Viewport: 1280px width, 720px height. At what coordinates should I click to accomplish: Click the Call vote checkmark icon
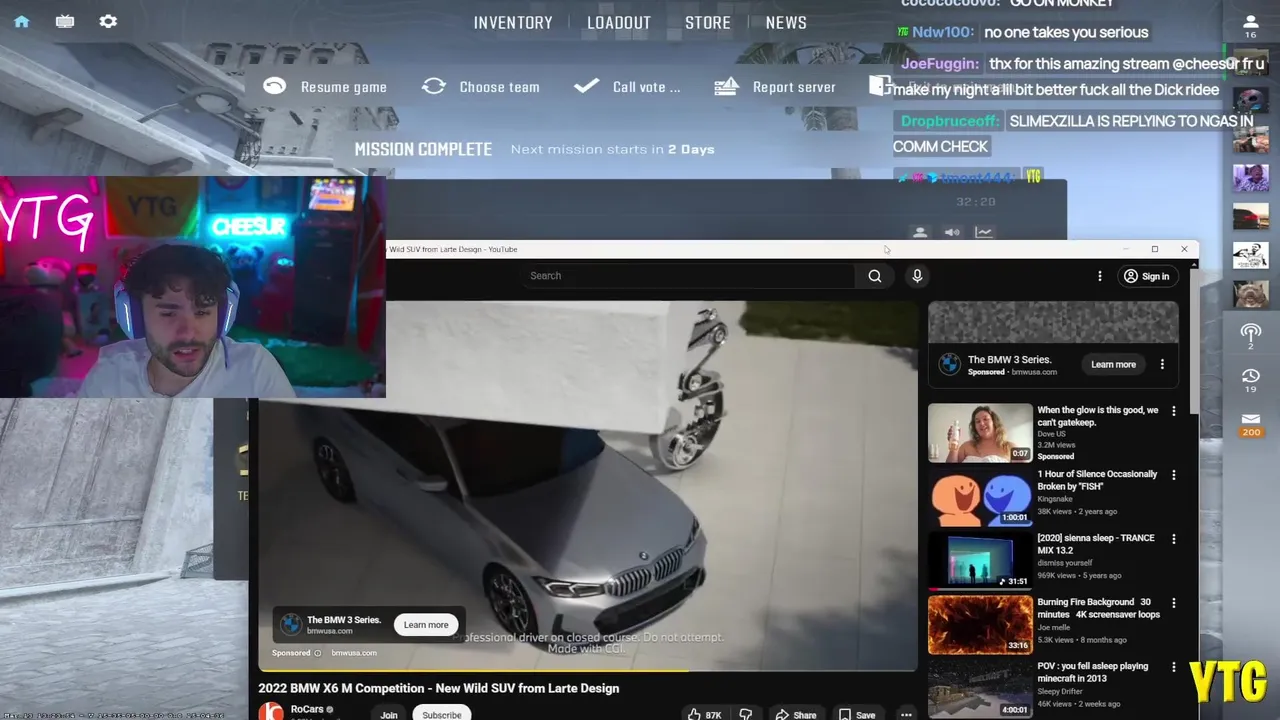coord(586,87)
